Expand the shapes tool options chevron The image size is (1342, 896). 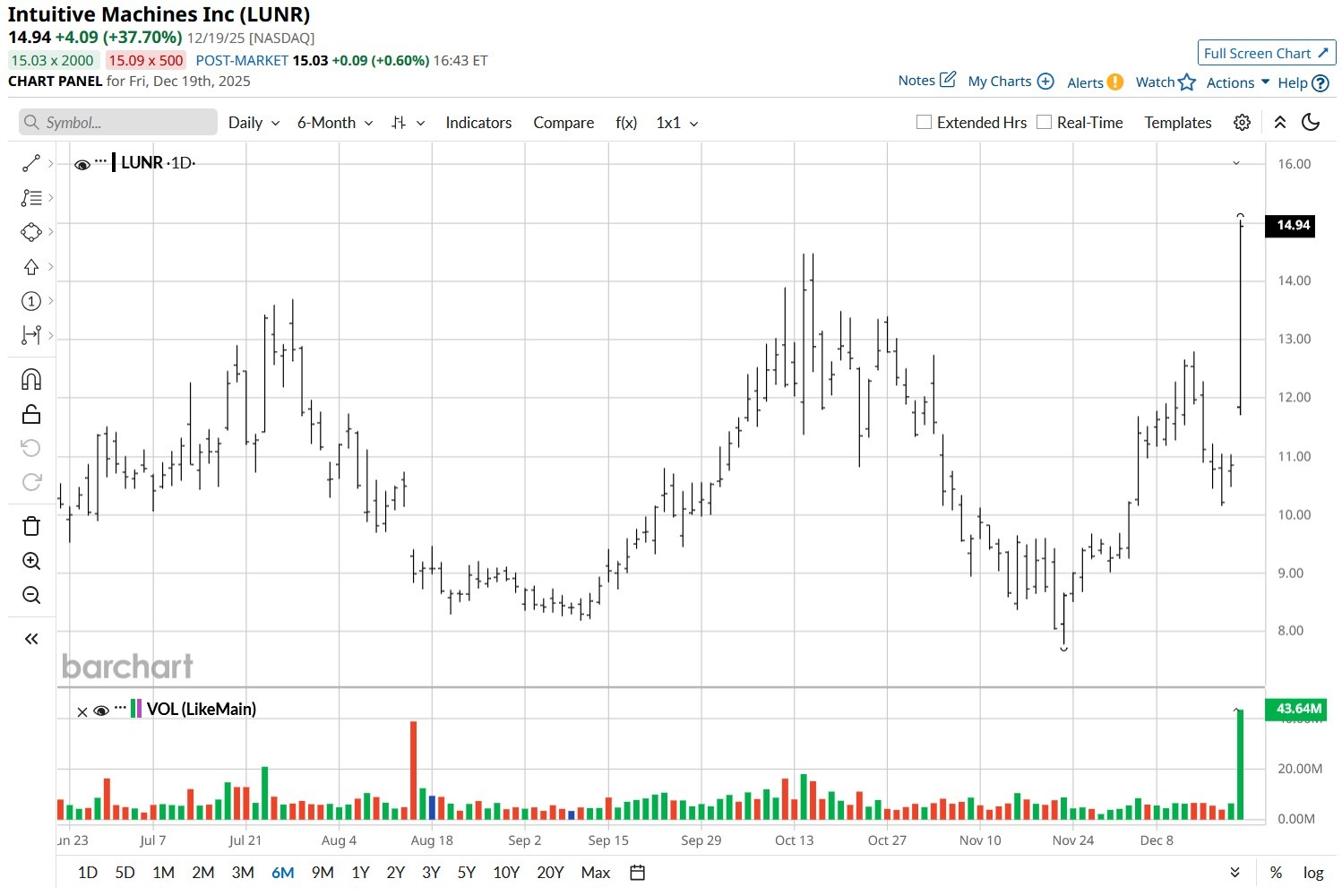tap(51, 232)
